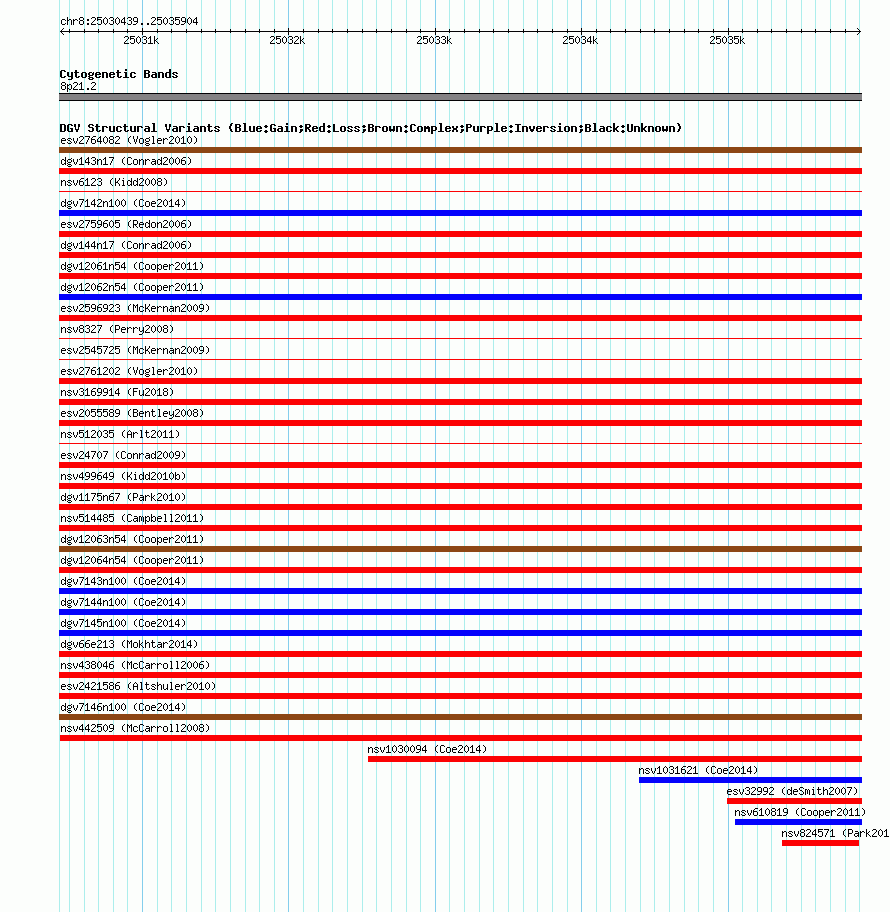This screenshot has width=890, height=912.
Task: Click the gray 8p21.2 cytogenetic band bar
Action: click(x=460, y=97)
